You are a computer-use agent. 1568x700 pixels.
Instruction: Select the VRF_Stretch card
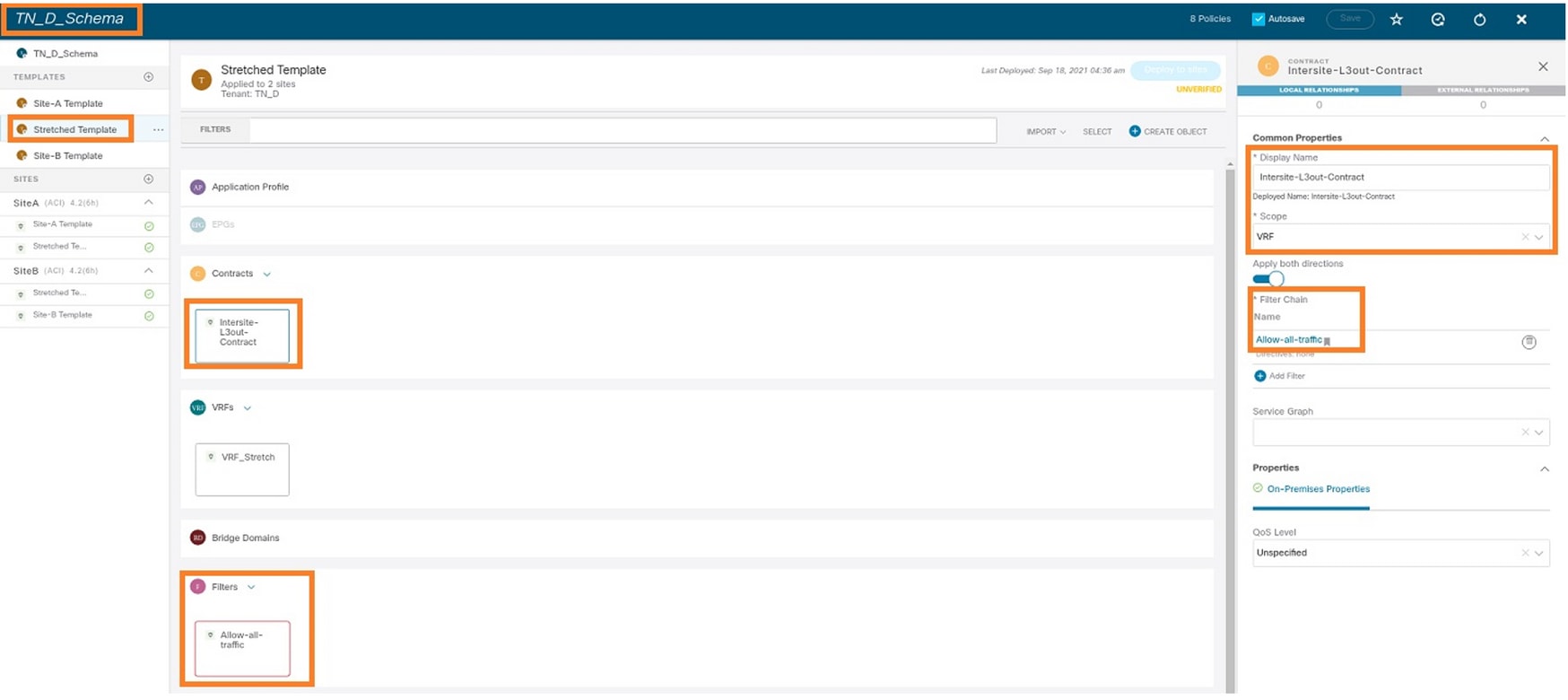pos(242,469)
